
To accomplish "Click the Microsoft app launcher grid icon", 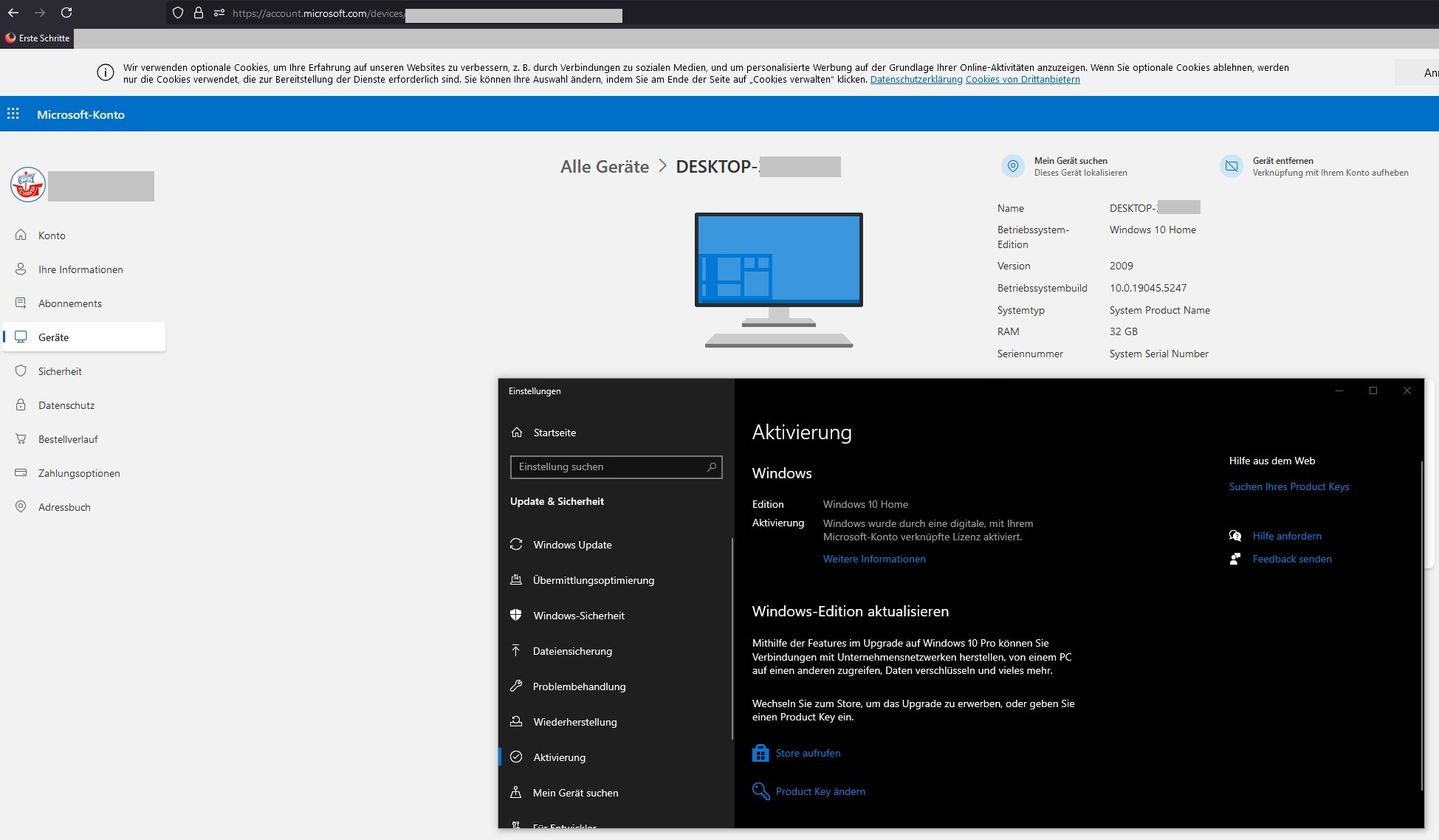I will (x=13, y=114).
